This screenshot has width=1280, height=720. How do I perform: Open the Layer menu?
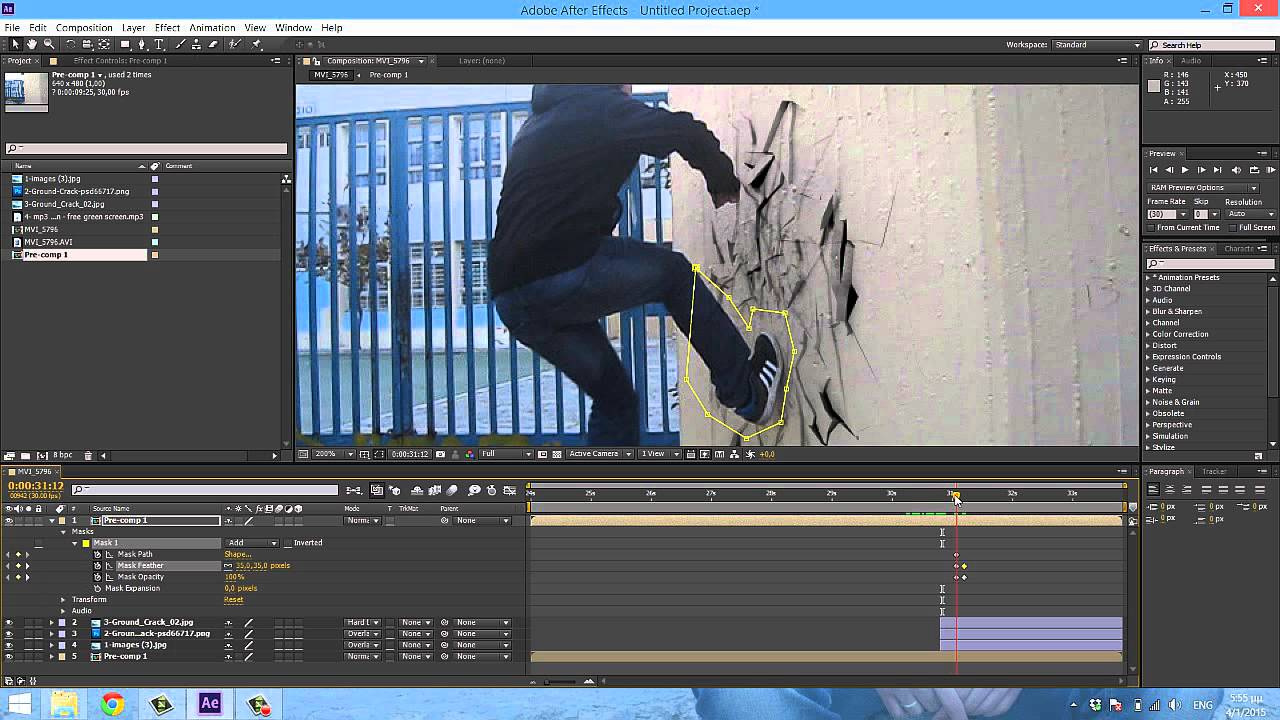pos(133,28)
